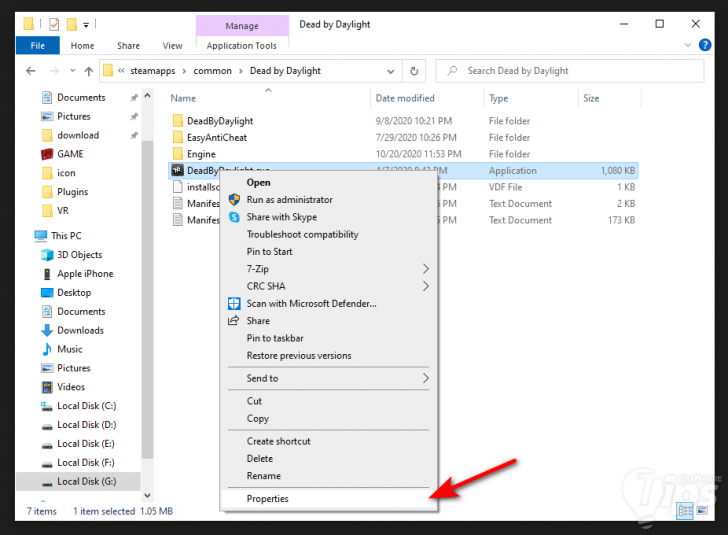The width and height of the screenshot is (728, 535).
Task: Open pinned Documents in Quick access
Action: (81, 98)
